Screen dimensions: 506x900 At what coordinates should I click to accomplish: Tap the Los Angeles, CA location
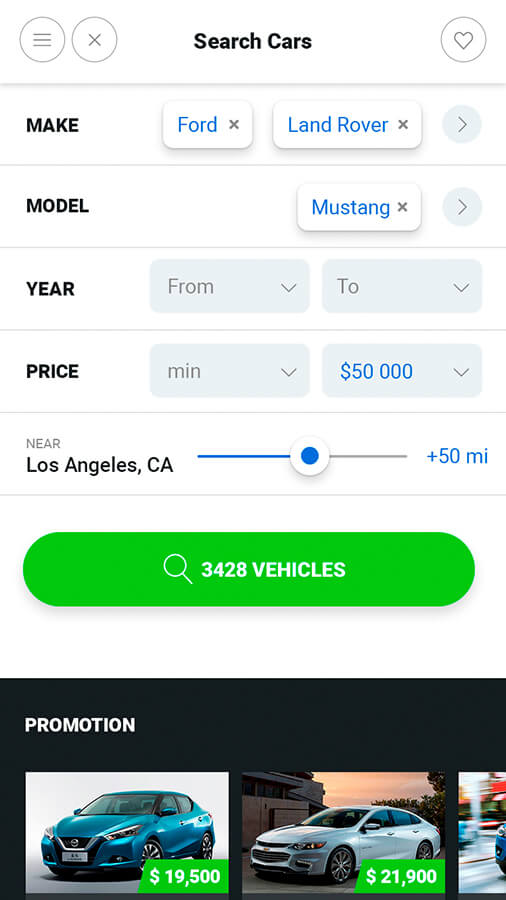pyautogui.click(x=100, y=464)
